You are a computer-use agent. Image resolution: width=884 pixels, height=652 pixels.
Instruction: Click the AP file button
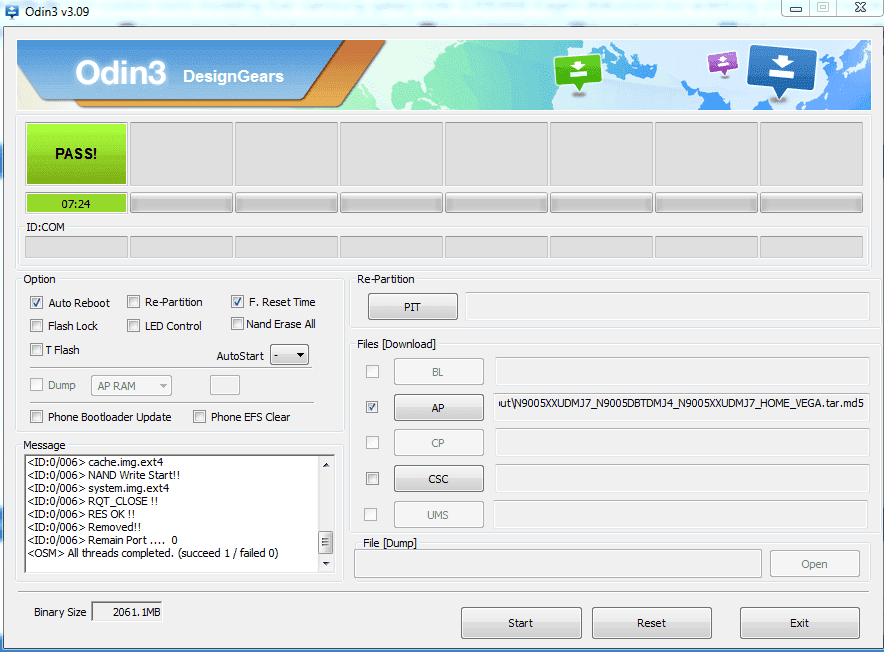(439, 407)
